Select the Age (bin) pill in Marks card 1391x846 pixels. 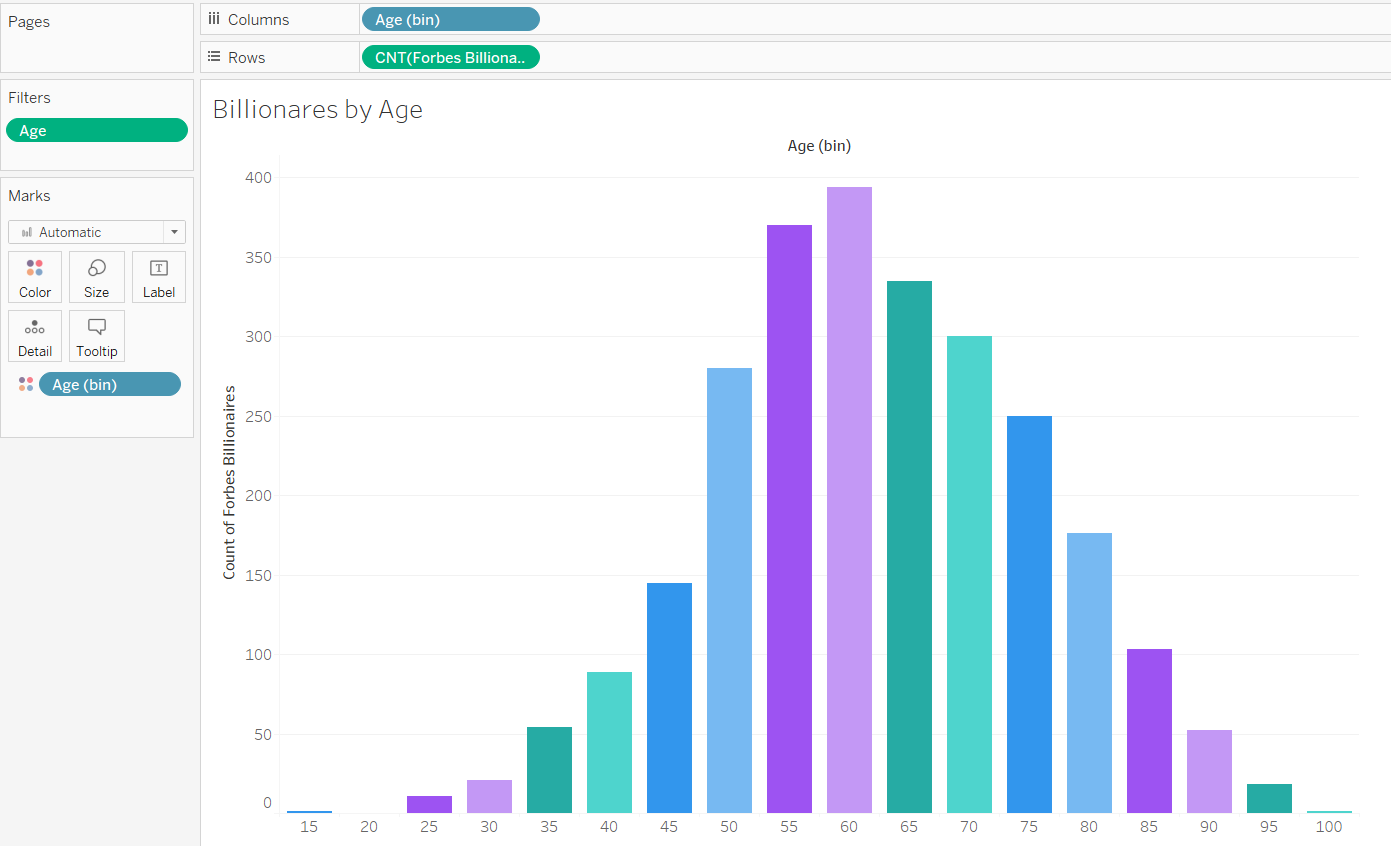(x=110, y=384)
